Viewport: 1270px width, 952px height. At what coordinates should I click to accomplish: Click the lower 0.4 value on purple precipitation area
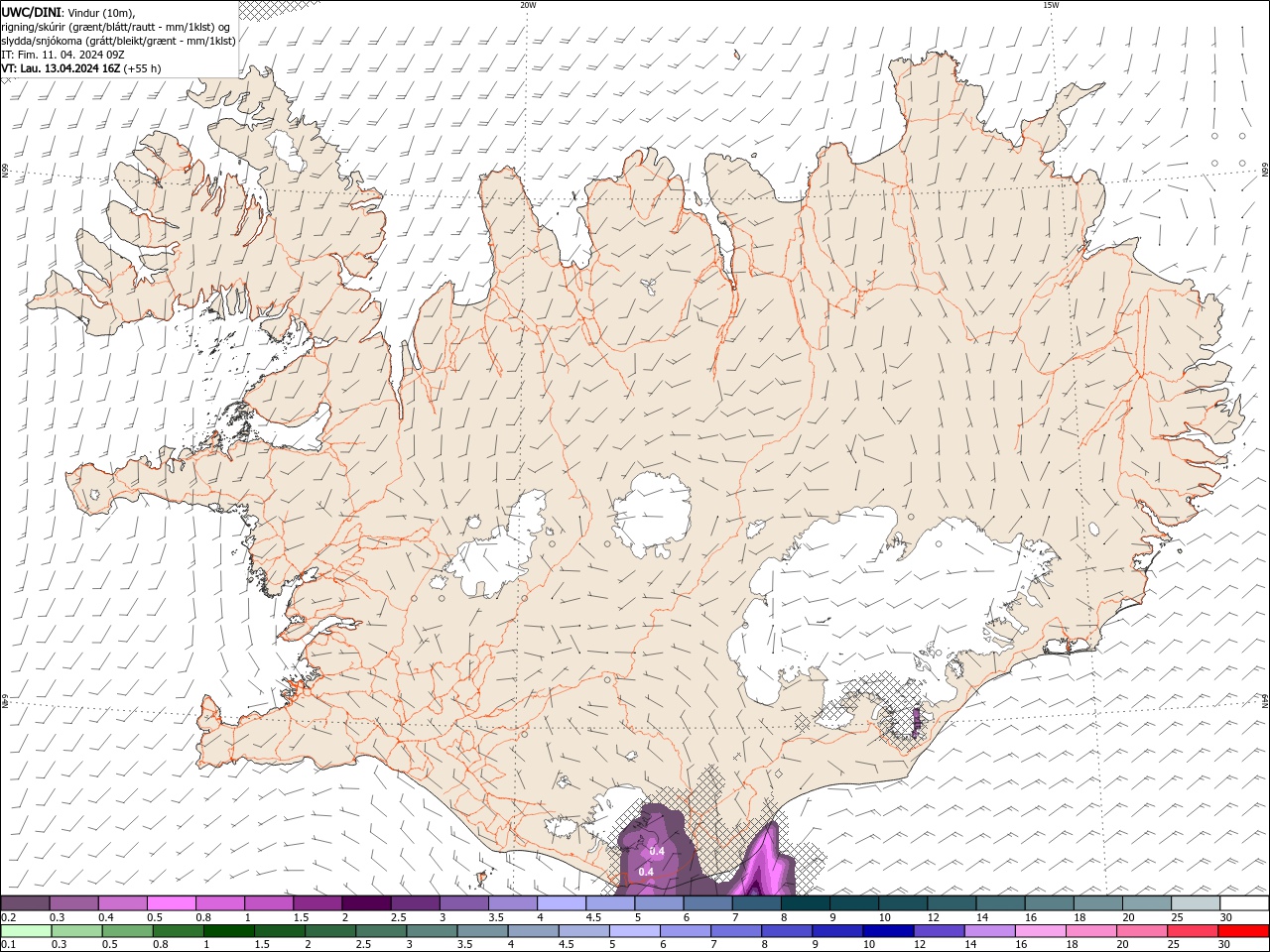(646, 872)
